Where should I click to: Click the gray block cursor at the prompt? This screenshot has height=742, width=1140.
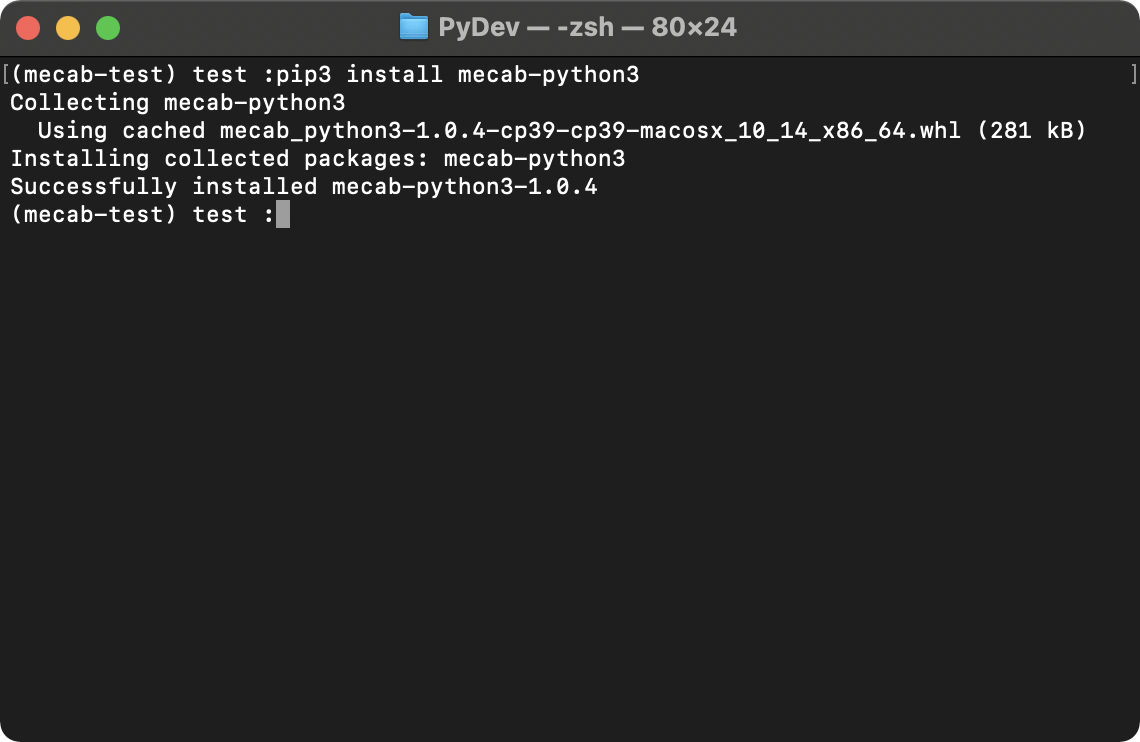(x=283, y=214)
